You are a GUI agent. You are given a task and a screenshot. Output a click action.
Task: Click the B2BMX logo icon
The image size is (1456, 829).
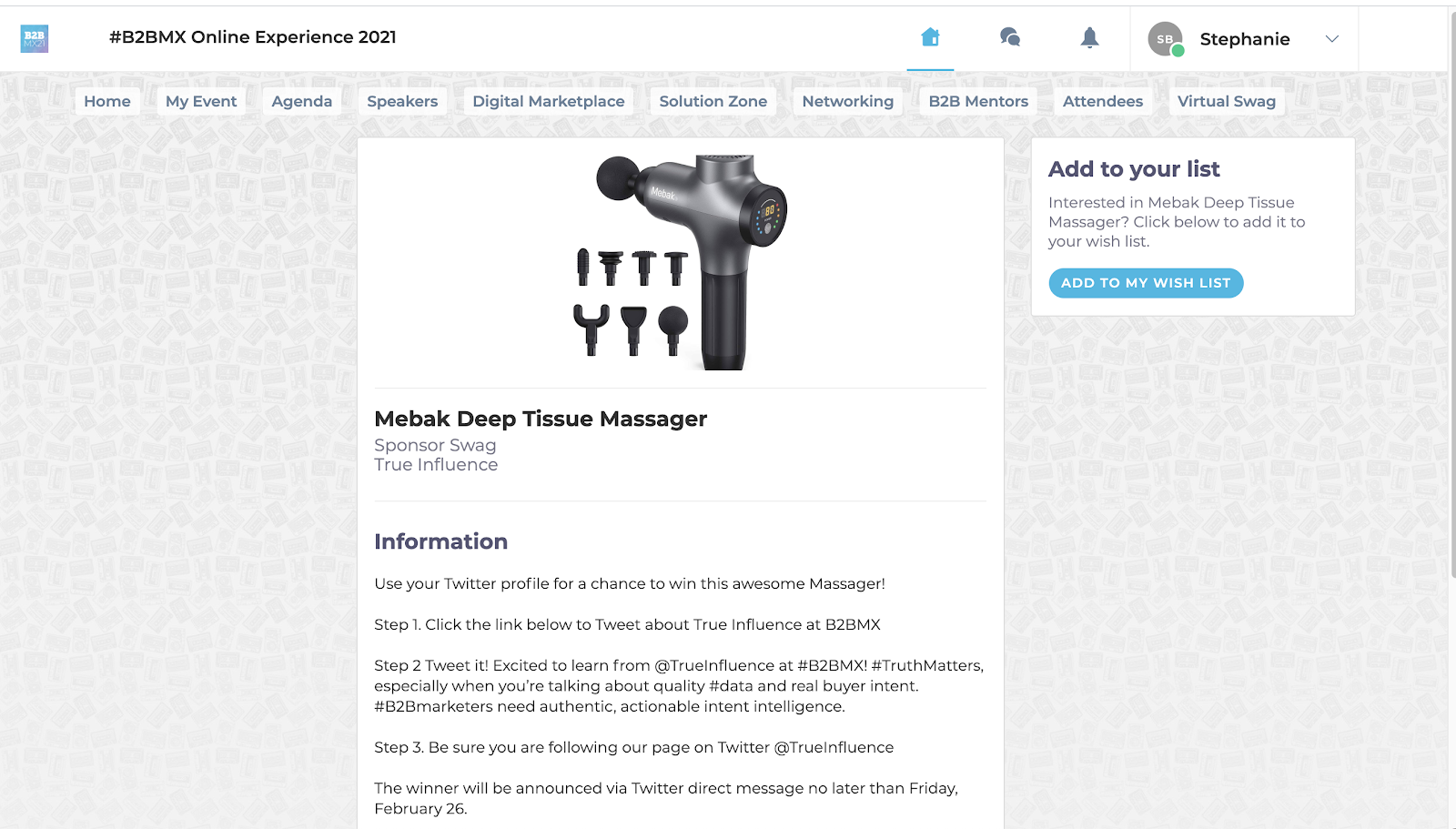click(35, 38)
